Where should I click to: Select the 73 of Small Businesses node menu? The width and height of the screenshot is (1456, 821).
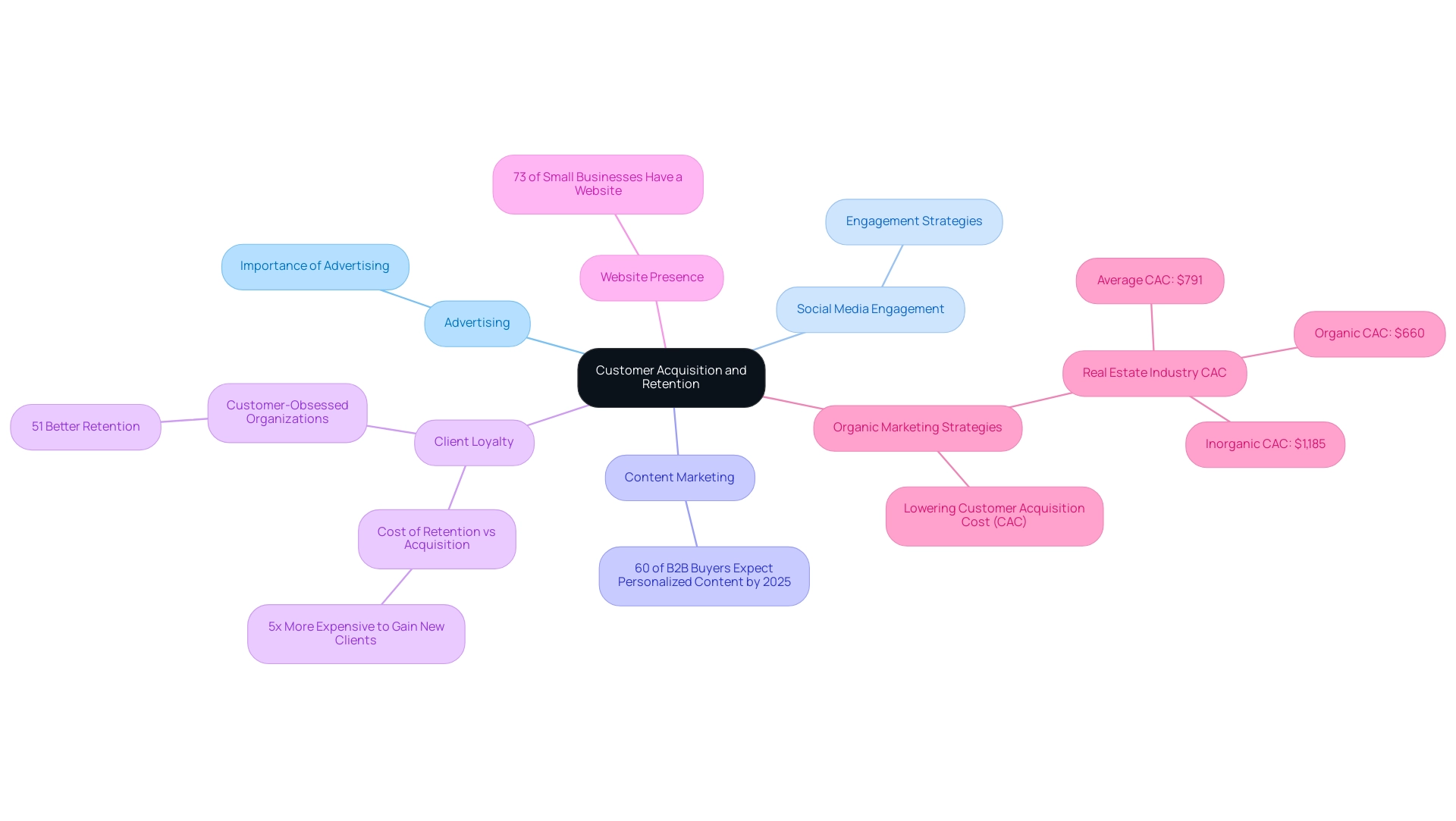coord(597,183)
